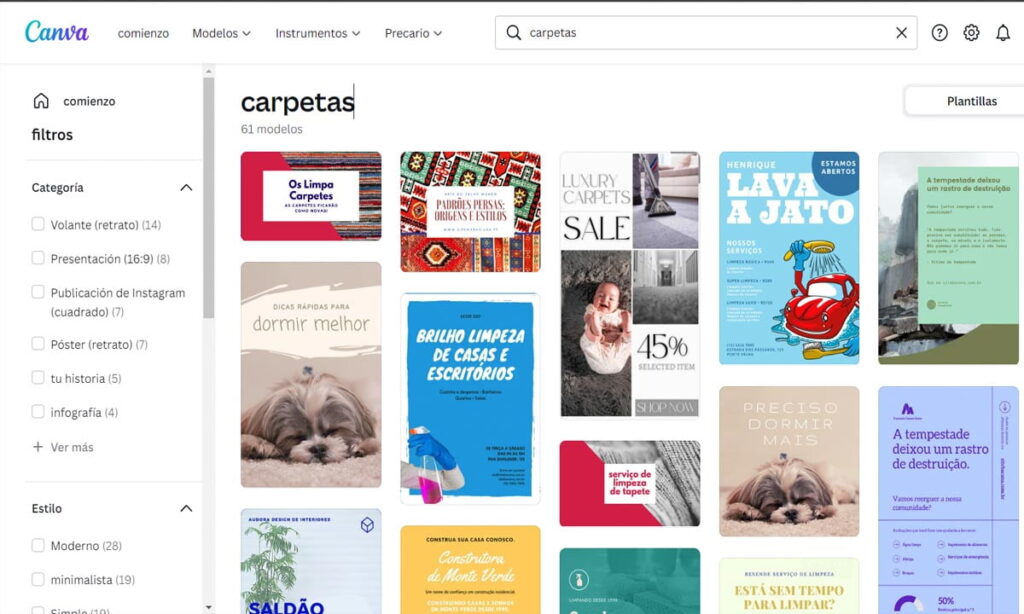Click the sidebar scrollbar thumb
The height and width of the screenshot is (614, 1024).
(x=208, y=198)
